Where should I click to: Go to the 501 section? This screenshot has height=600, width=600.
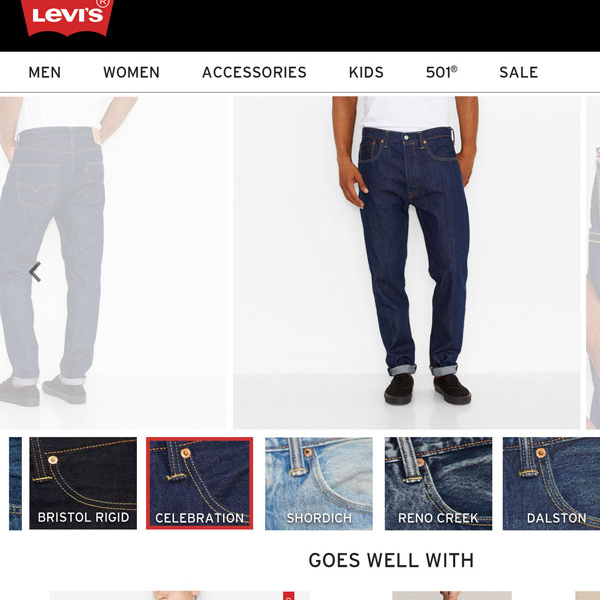point(442,72)
